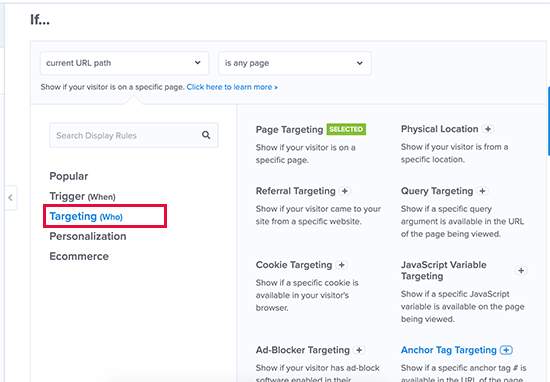Open 'Click here to learn more' link
The image size is (550, 382).
pyautogui.click(x=232, y=87)
